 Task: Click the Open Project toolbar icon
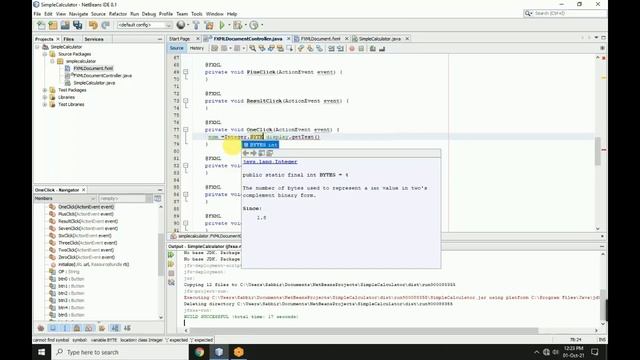click(65, 25)
